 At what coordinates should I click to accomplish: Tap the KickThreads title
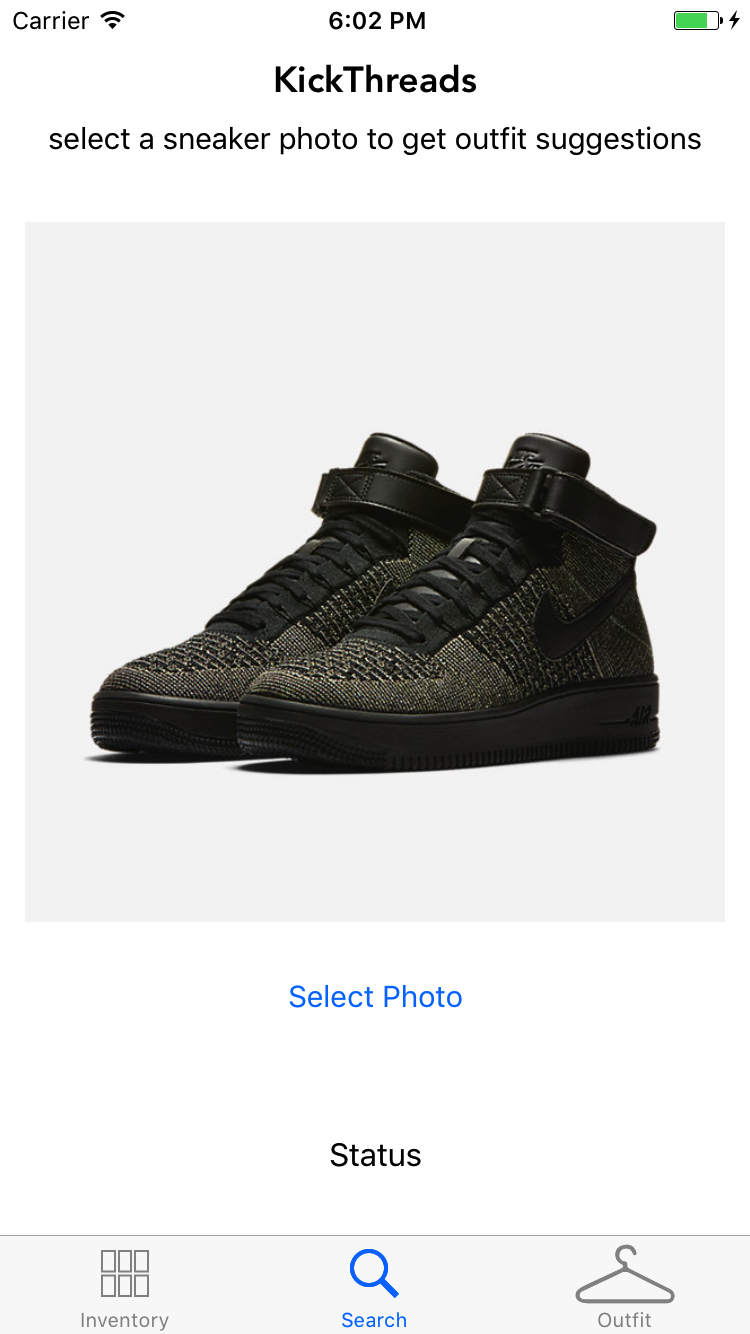coord(375,80)
